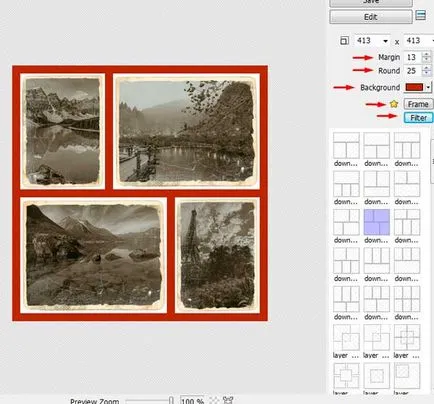Click the red Background color swatch

coord(414,87)
